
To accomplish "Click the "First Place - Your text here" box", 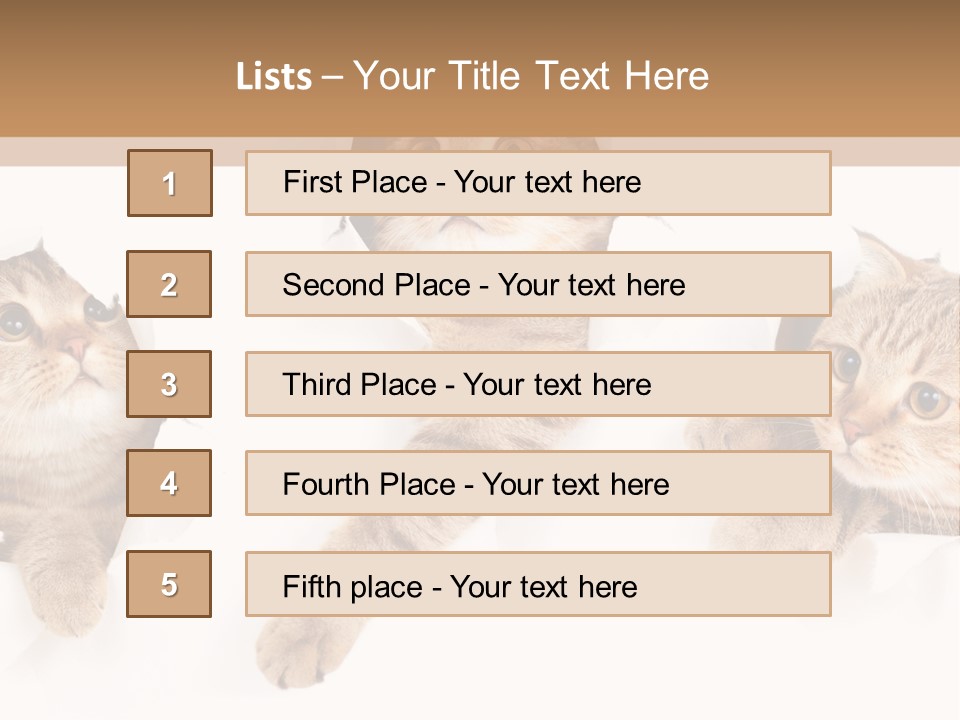I will click(538, 183).
